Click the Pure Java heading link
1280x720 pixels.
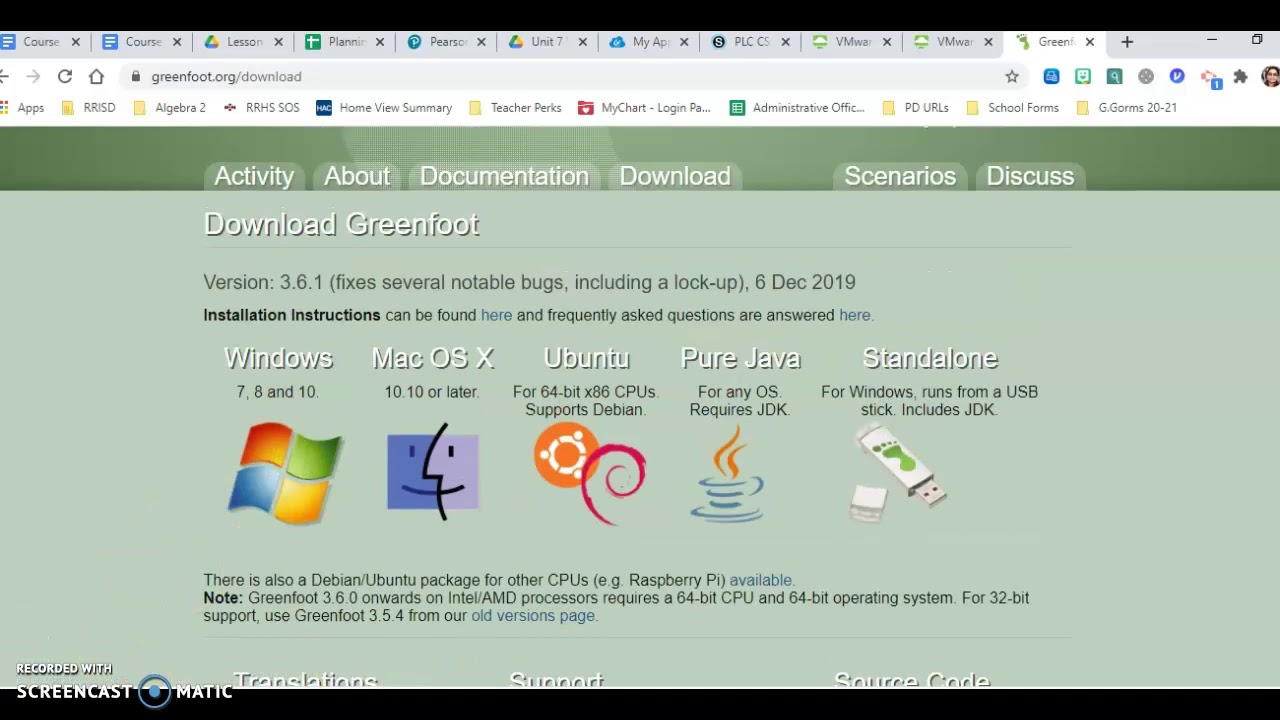pos(740,358)
